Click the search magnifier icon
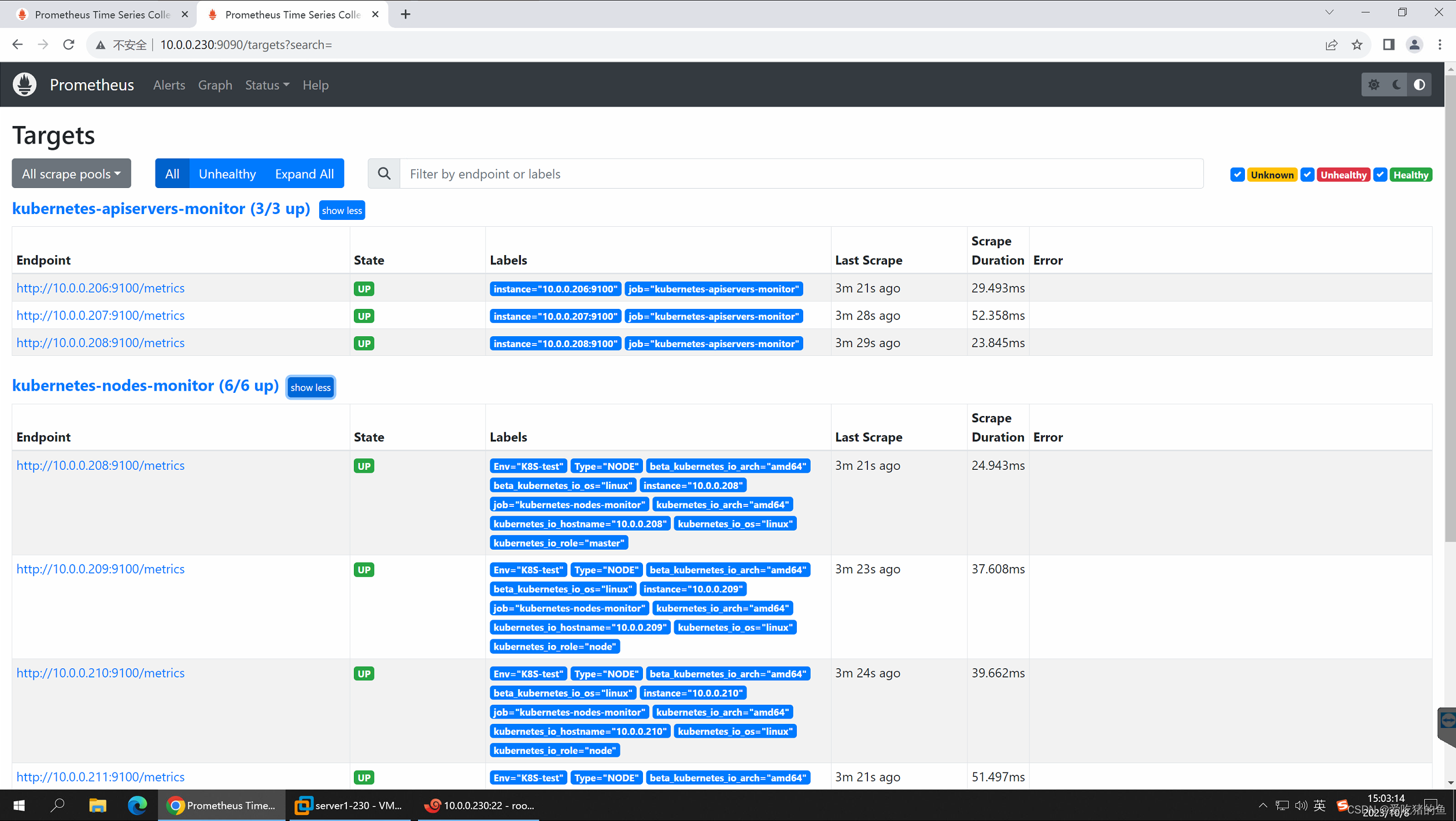Screen dimensions: 1456x821 (384, 174)
